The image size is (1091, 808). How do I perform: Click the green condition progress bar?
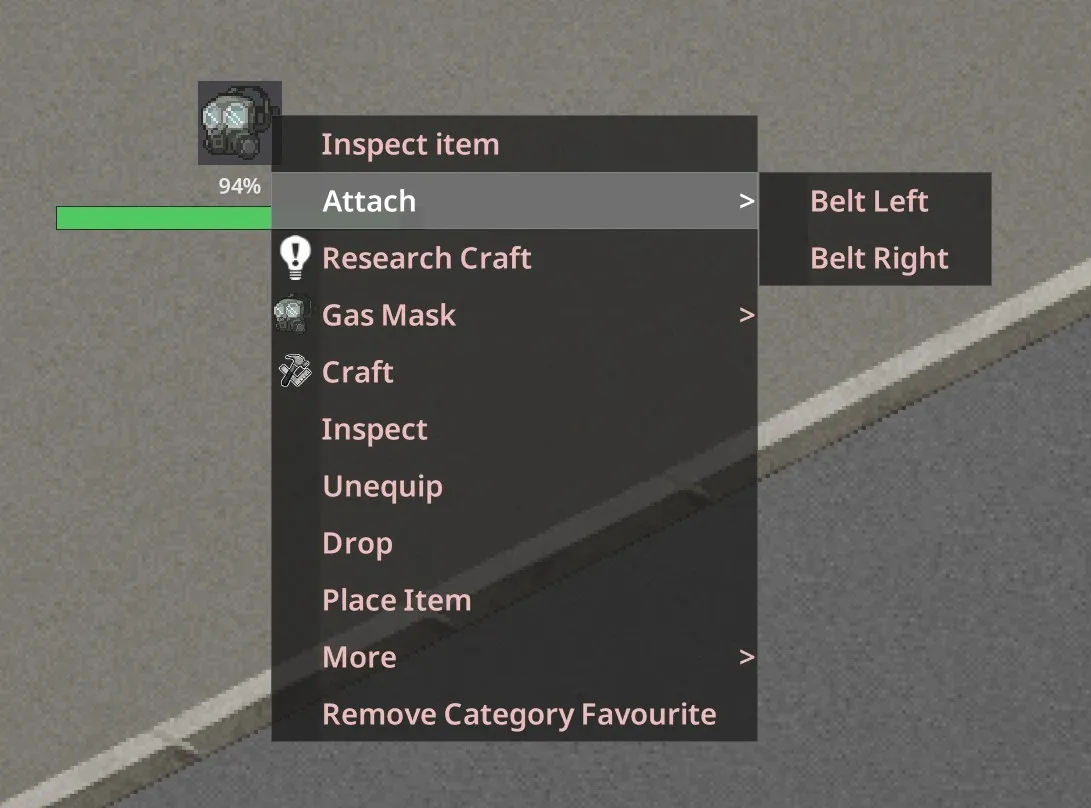tap(164, 218)
